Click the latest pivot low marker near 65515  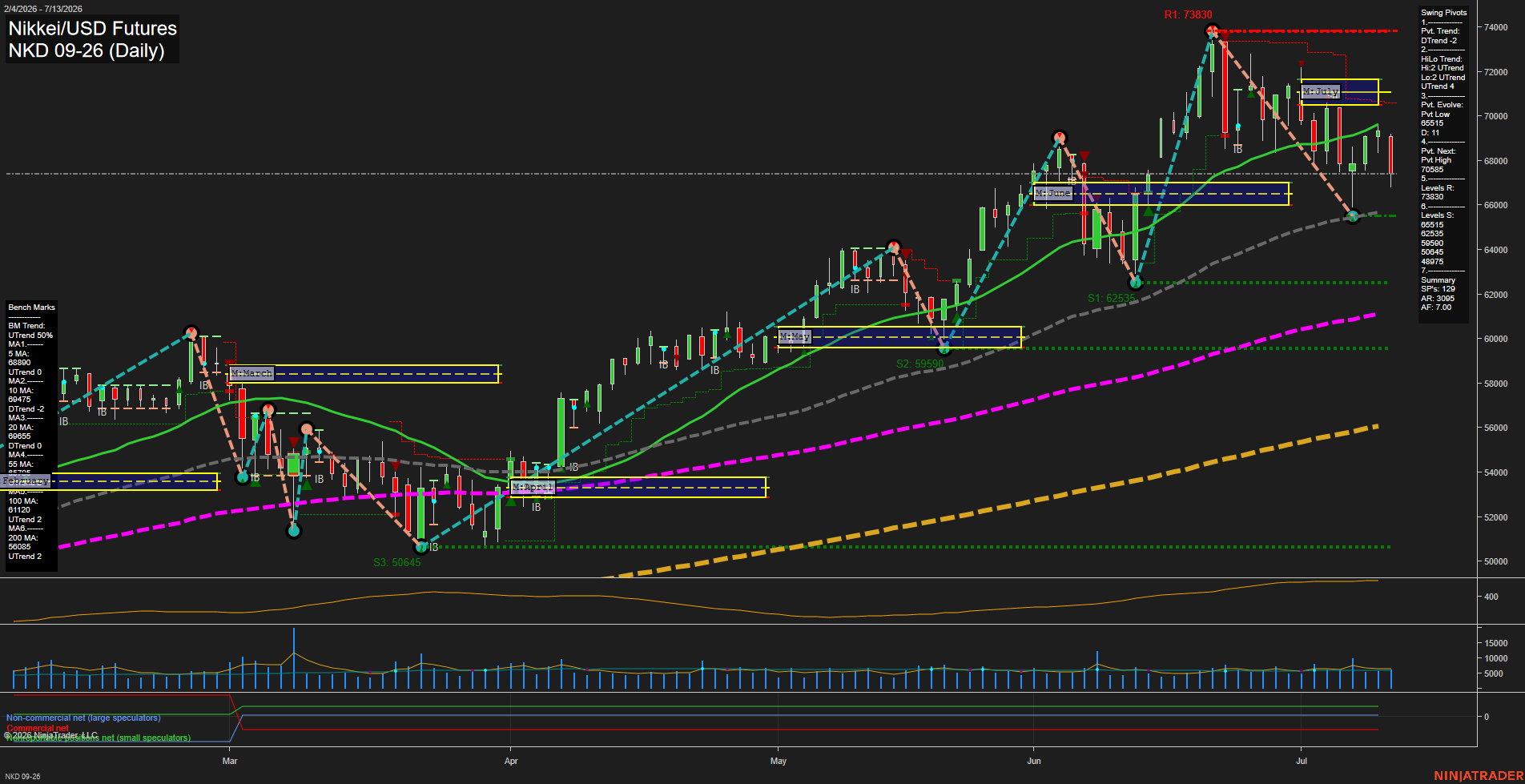pos(1353,216)
